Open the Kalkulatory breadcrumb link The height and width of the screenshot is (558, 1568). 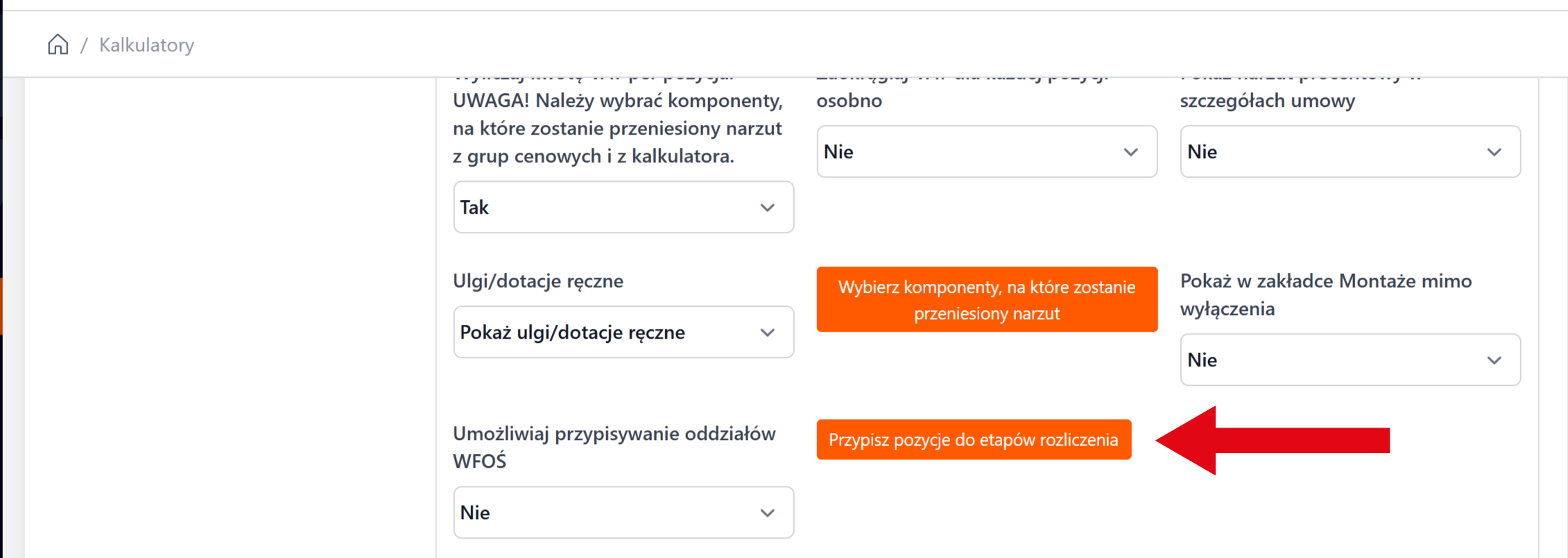tap(146, 45)
